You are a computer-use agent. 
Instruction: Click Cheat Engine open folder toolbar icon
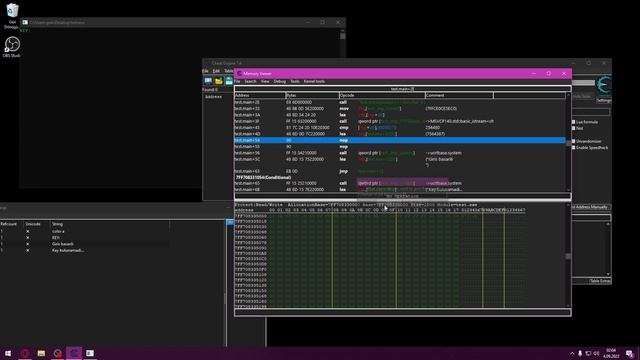tap(219, 81)
